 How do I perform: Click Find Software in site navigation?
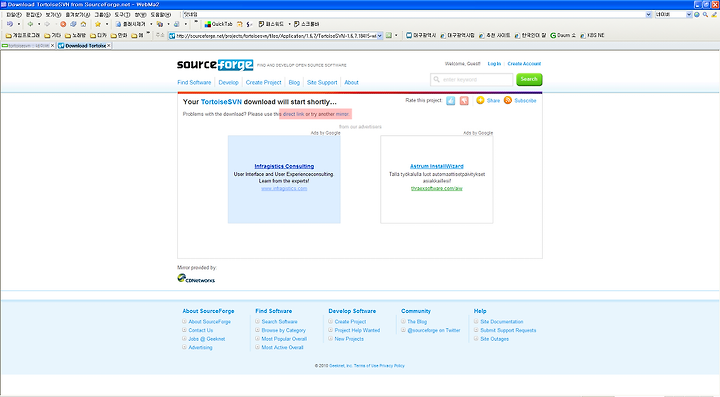pos(194,83)
